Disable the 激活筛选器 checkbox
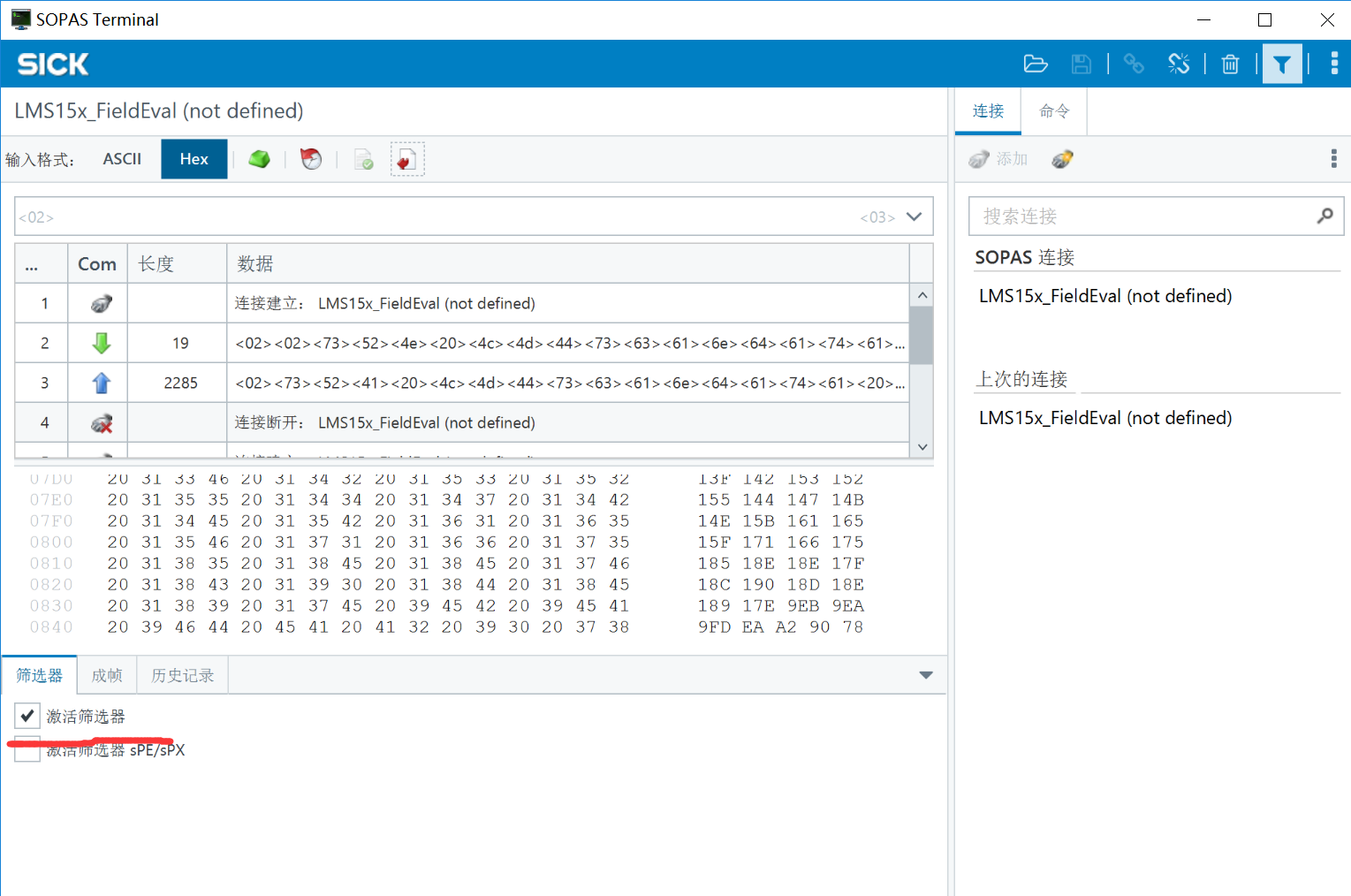Image resolution: width=1351 pixels, height=896 pixels. tap(27, 716)
